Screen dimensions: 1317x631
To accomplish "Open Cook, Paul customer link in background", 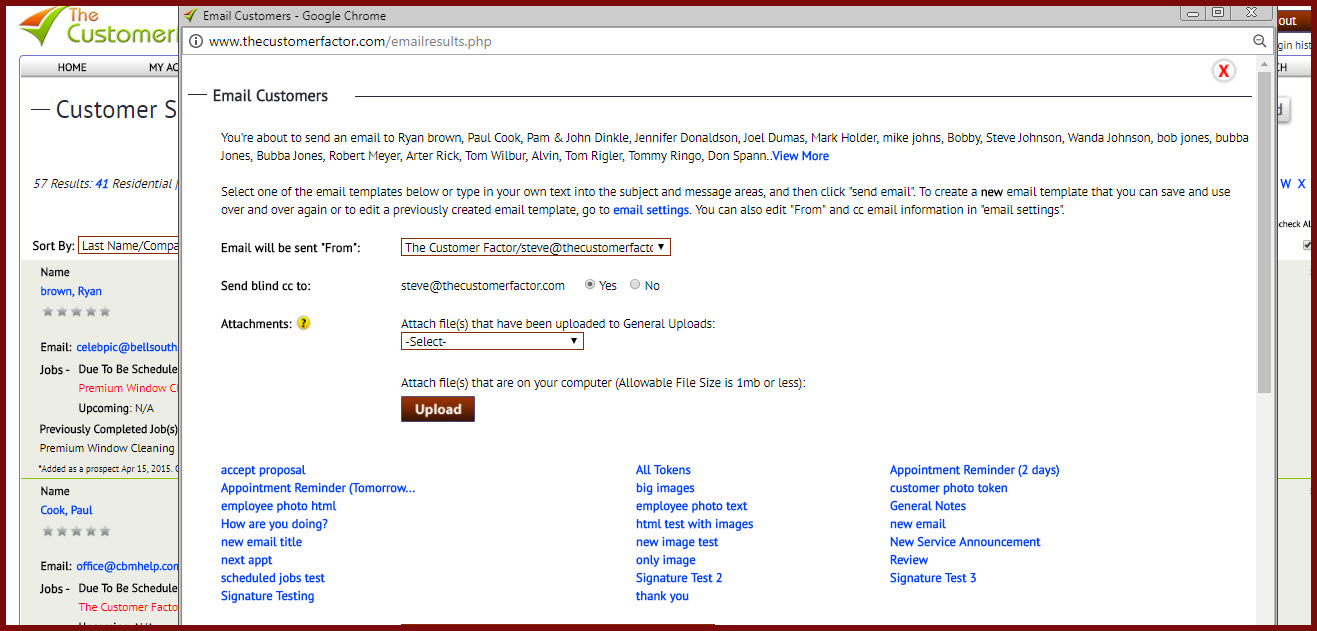I will tap(67, 510).
